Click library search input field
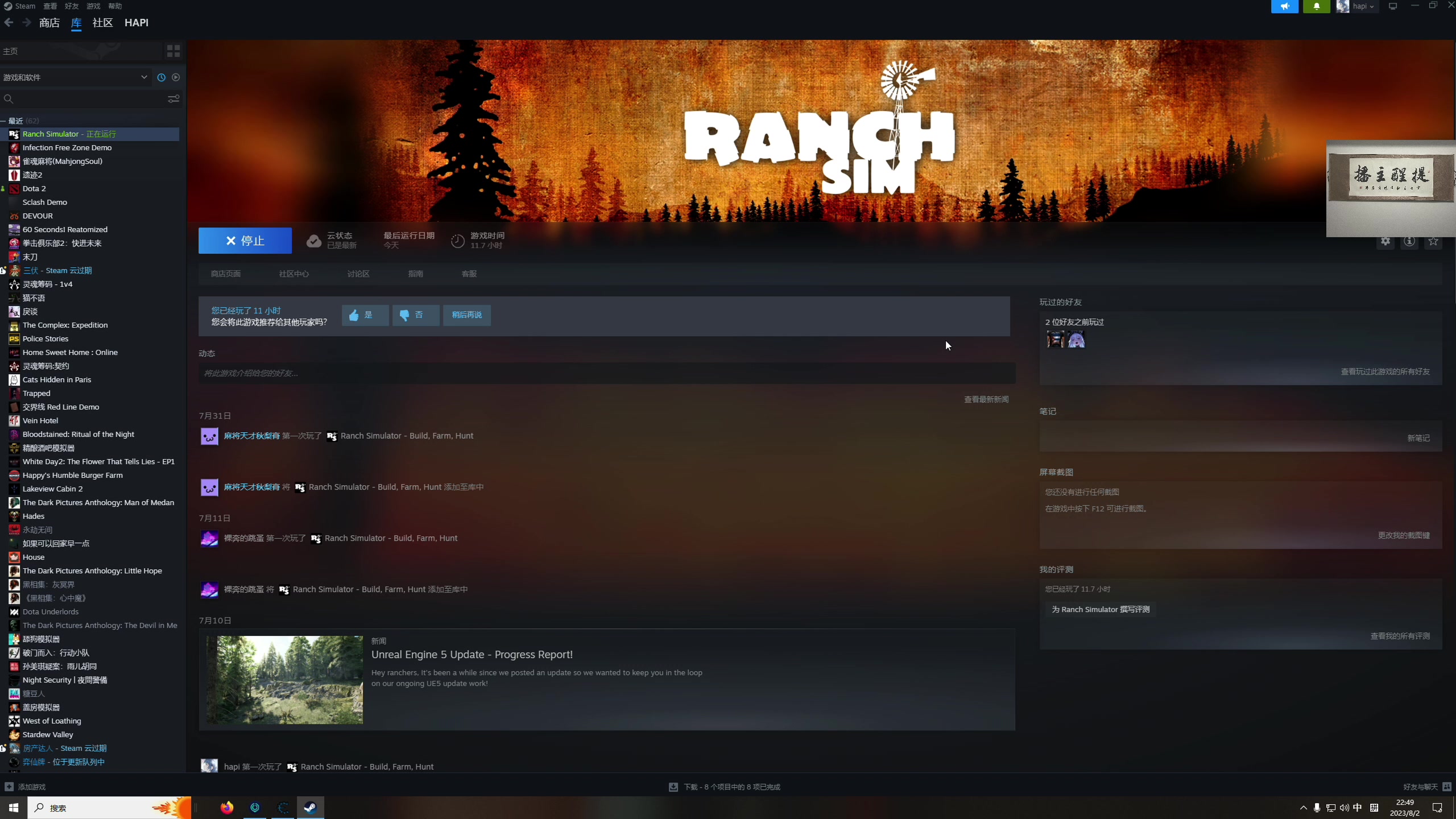Viewport: 1456px width, 819px height. click(x=85, y=99)
